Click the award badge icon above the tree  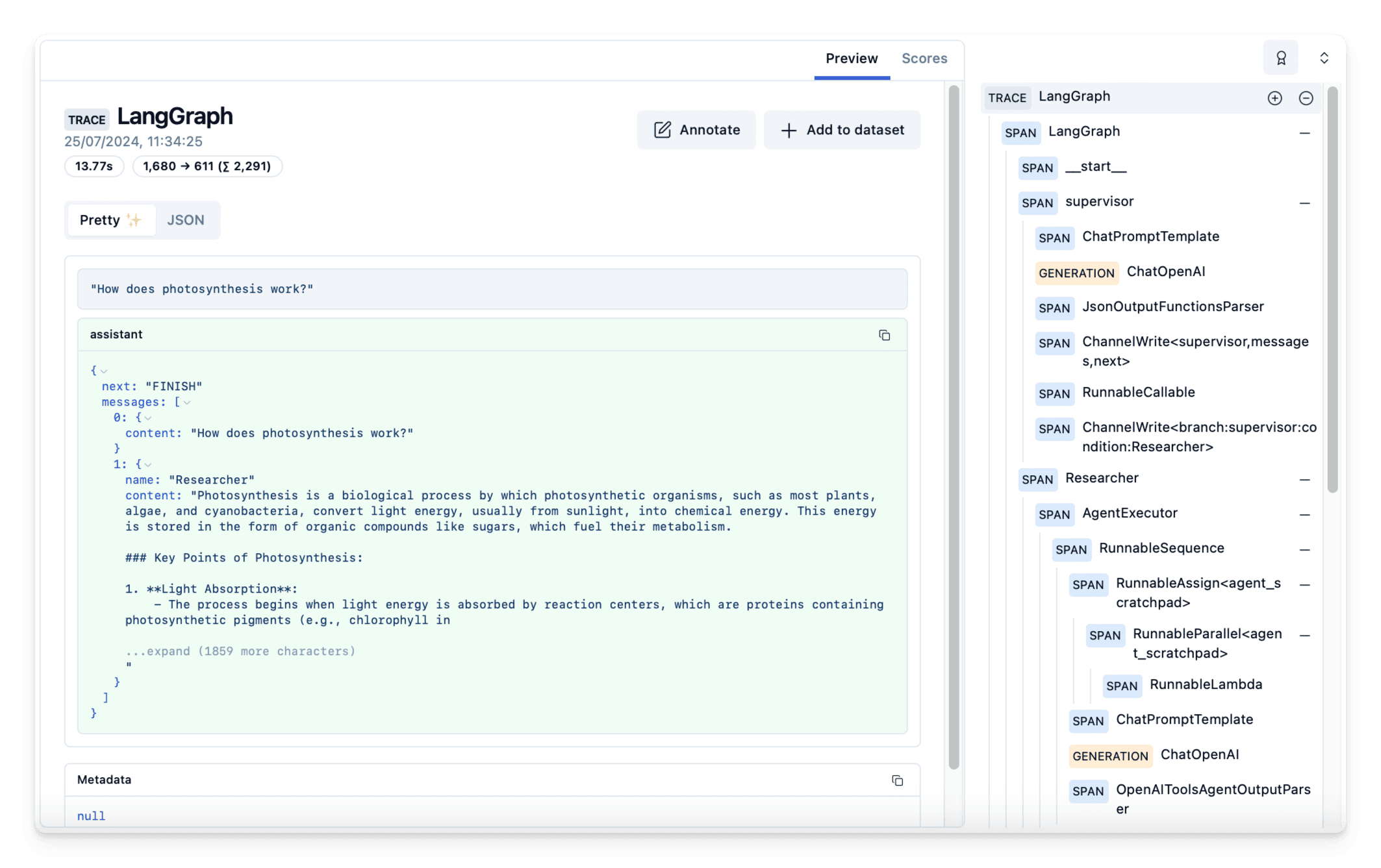[1280, 58]
